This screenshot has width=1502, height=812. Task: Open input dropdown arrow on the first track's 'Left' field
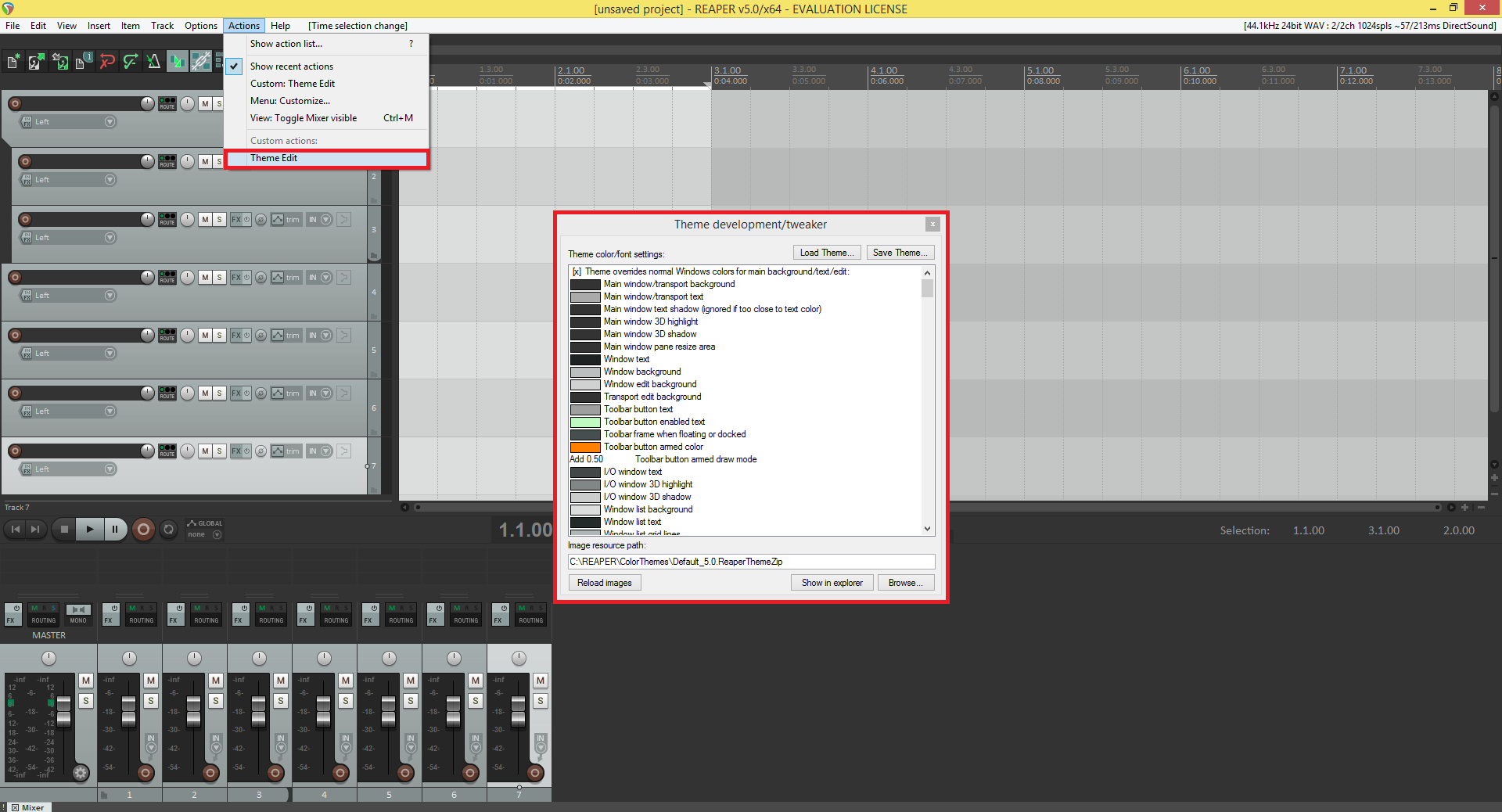pos(110,122)
